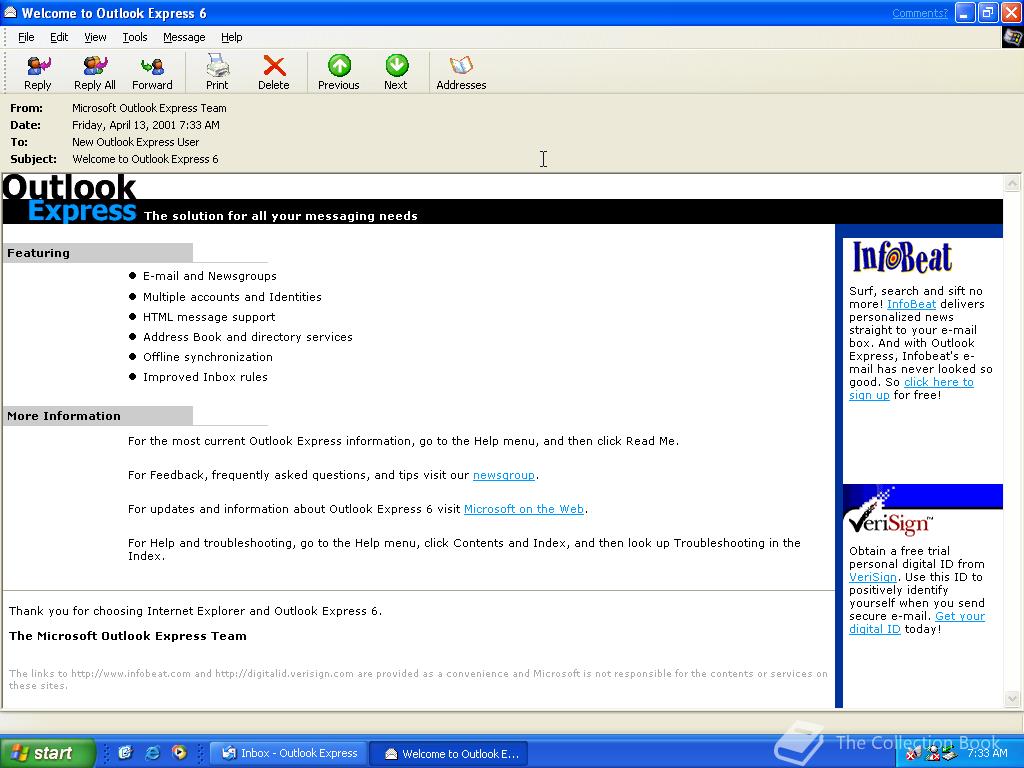Viewport: 1024px width, 768px height.
Task: Click 'Multiple accounts and Identities' bullet text
Action: click(232, 297)
